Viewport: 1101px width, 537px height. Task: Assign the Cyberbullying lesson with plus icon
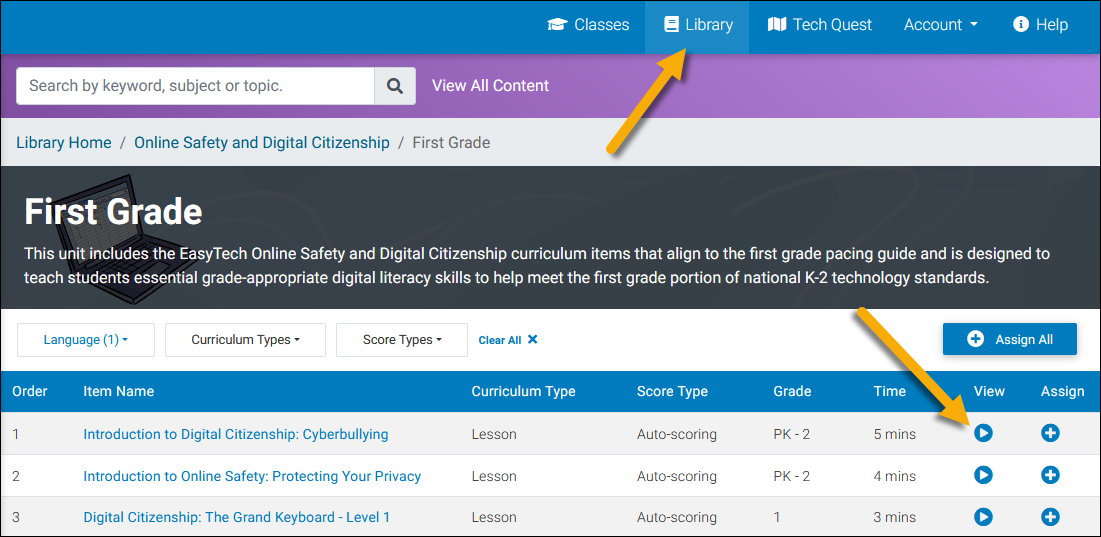[1050, 433]
